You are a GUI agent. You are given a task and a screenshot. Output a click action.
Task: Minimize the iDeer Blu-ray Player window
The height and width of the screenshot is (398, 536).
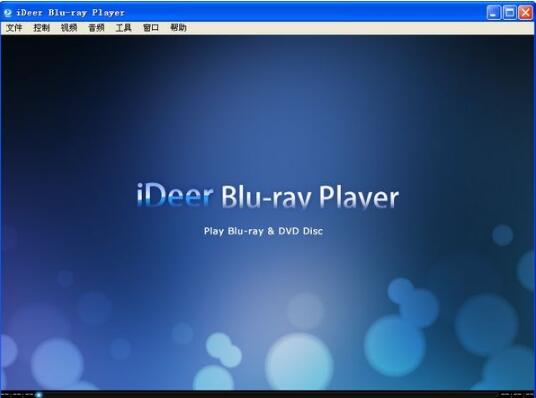click(x=493, y=13)
